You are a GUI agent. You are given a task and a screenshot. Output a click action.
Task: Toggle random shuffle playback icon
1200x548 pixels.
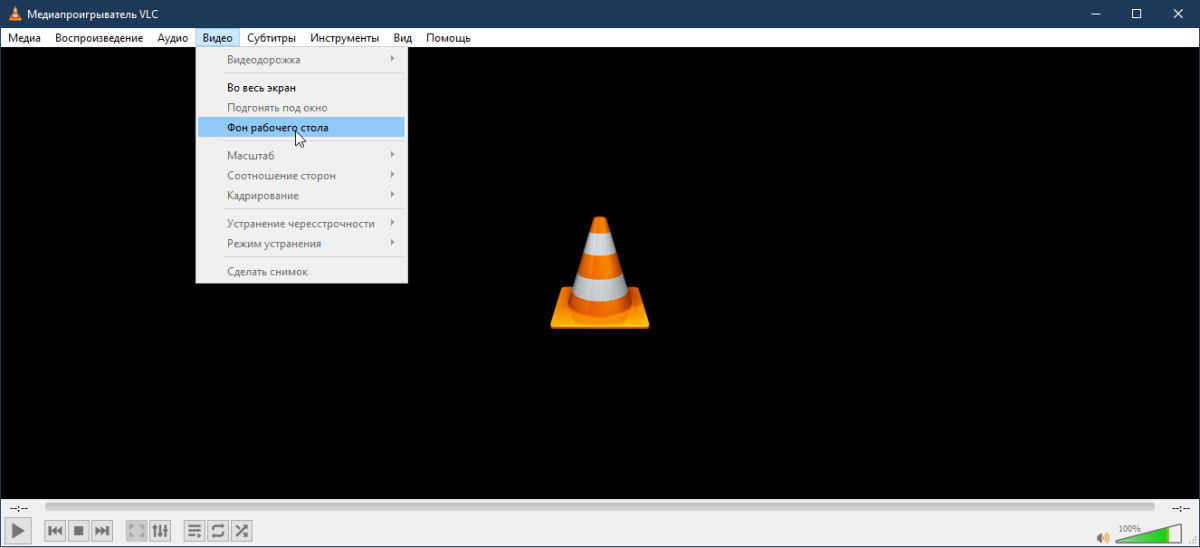click(241, 530)
